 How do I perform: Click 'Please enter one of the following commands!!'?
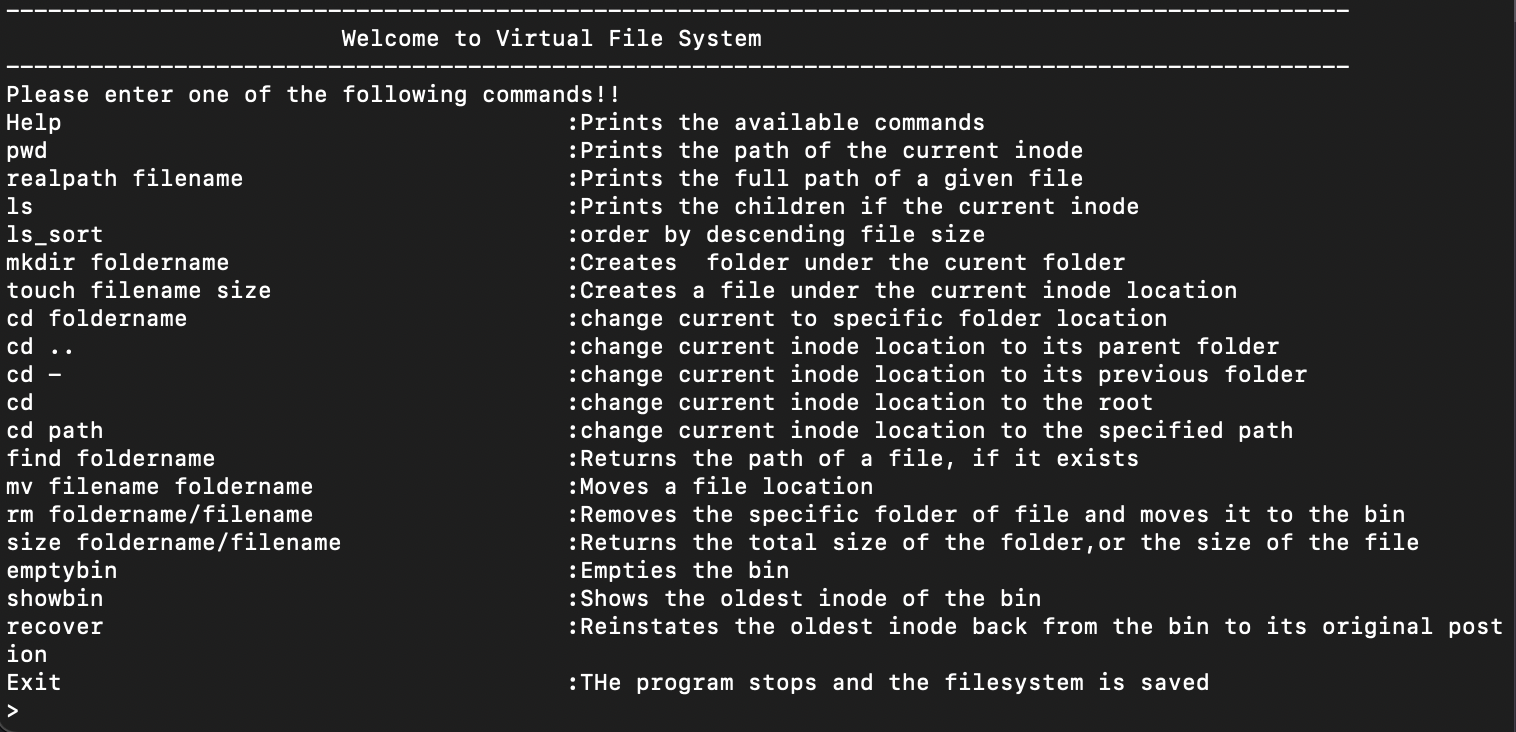coord(313,95)
